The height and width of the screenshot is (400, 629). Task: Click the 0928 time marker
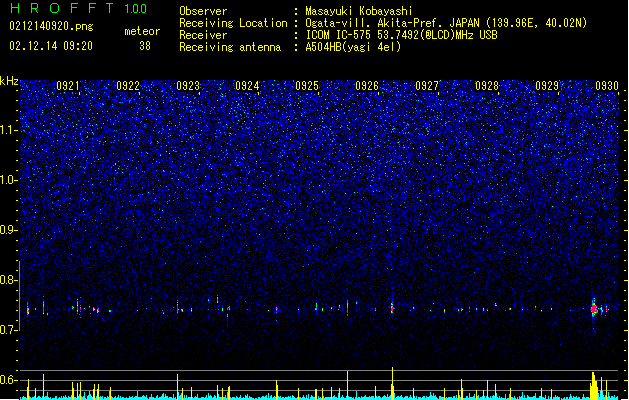coord(487,86)
